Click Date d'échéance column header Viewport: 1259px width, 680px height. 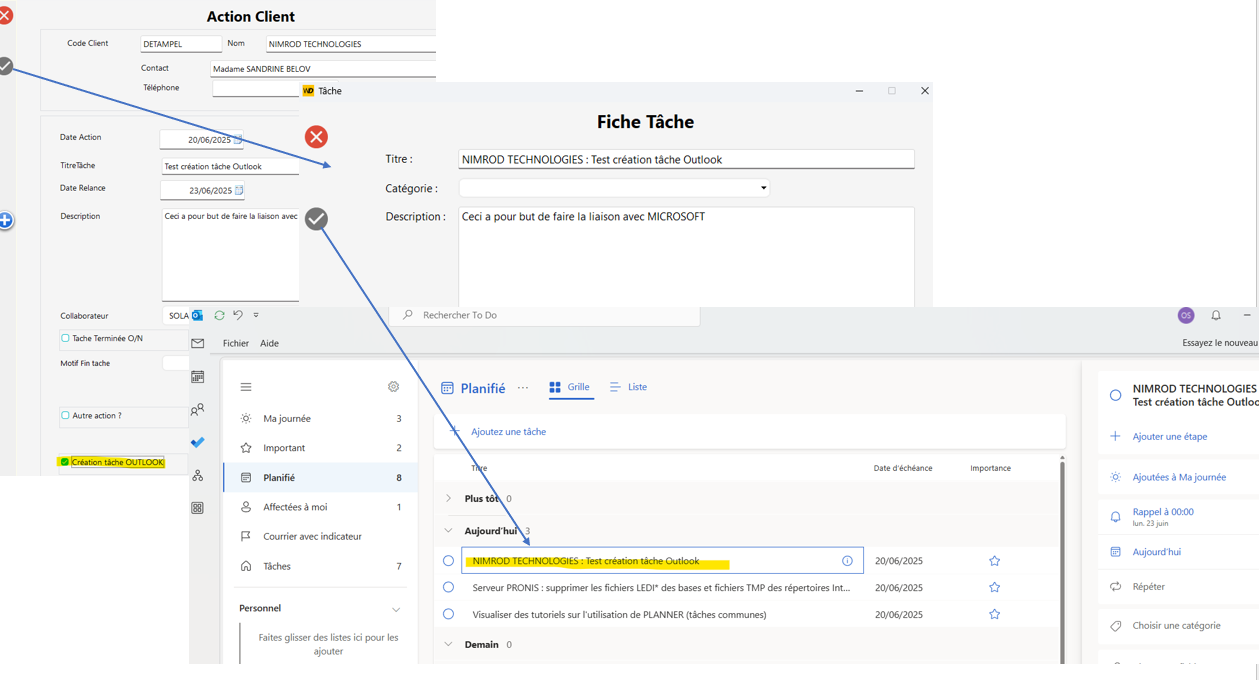point(903,468)
